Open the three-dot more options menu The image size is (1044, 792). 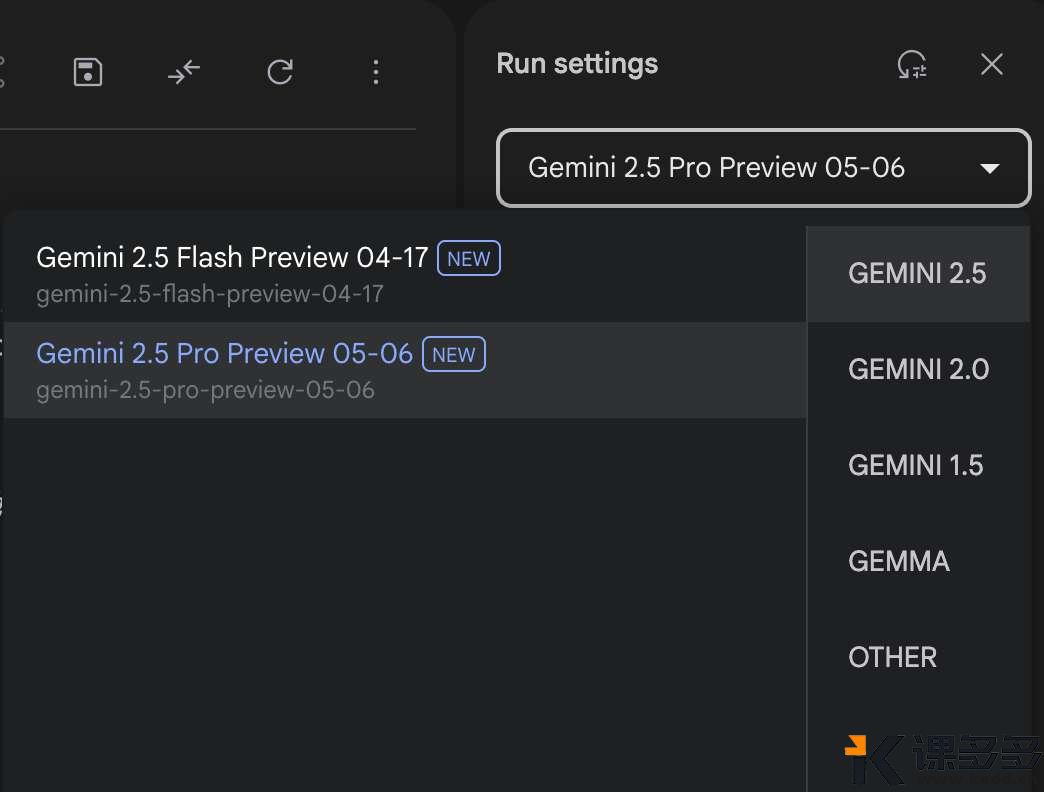click(376, 72)
